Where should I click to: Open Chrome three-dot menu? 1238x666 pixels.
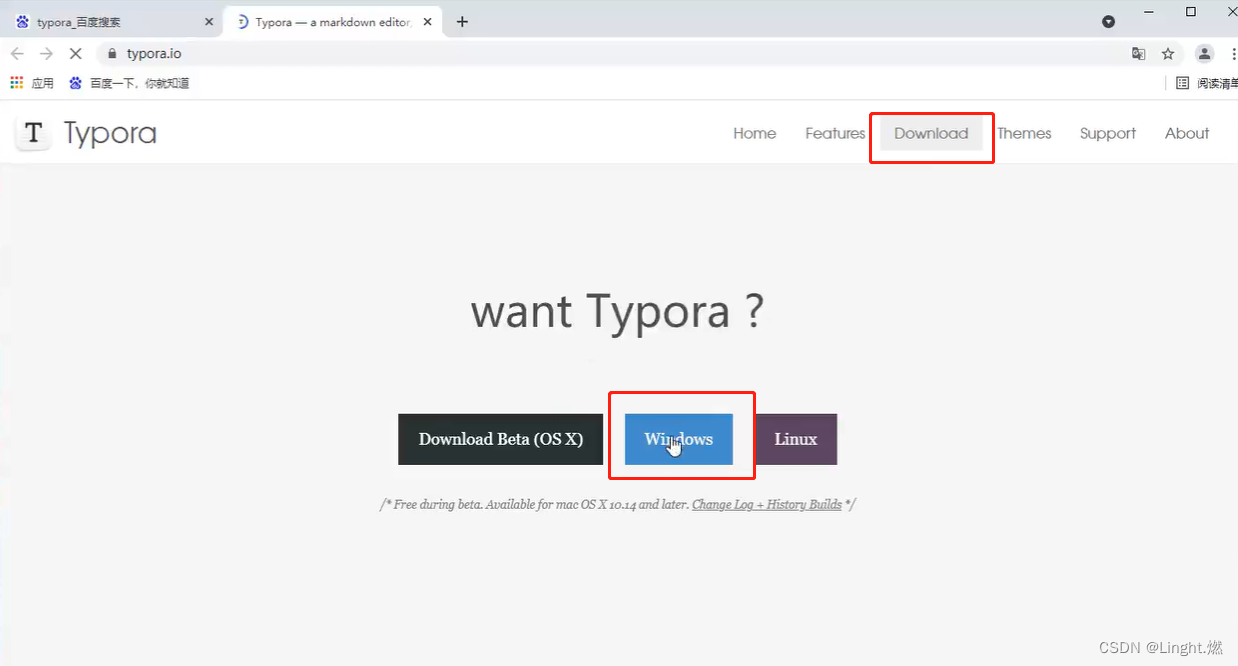(1234, 54)
